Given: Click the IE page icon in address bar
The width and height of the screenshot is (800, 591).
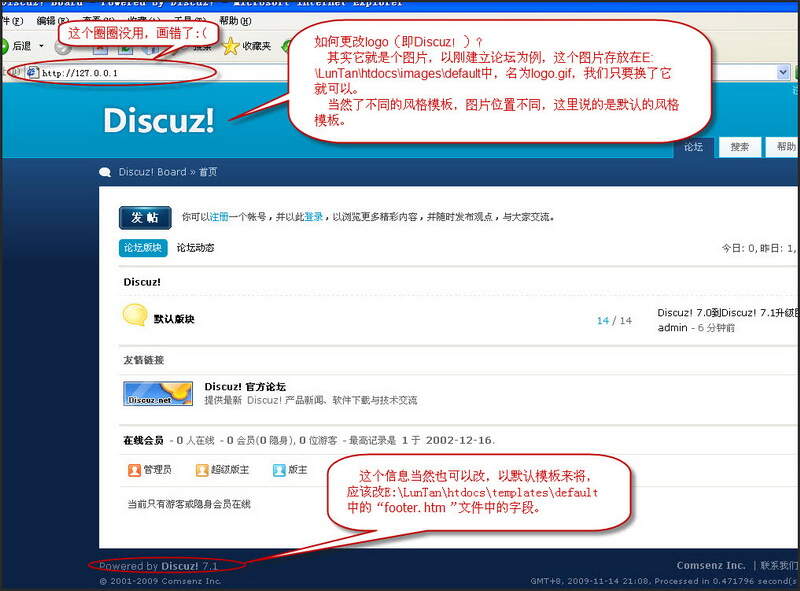Looking at the screenshot, I should point(33,72).
